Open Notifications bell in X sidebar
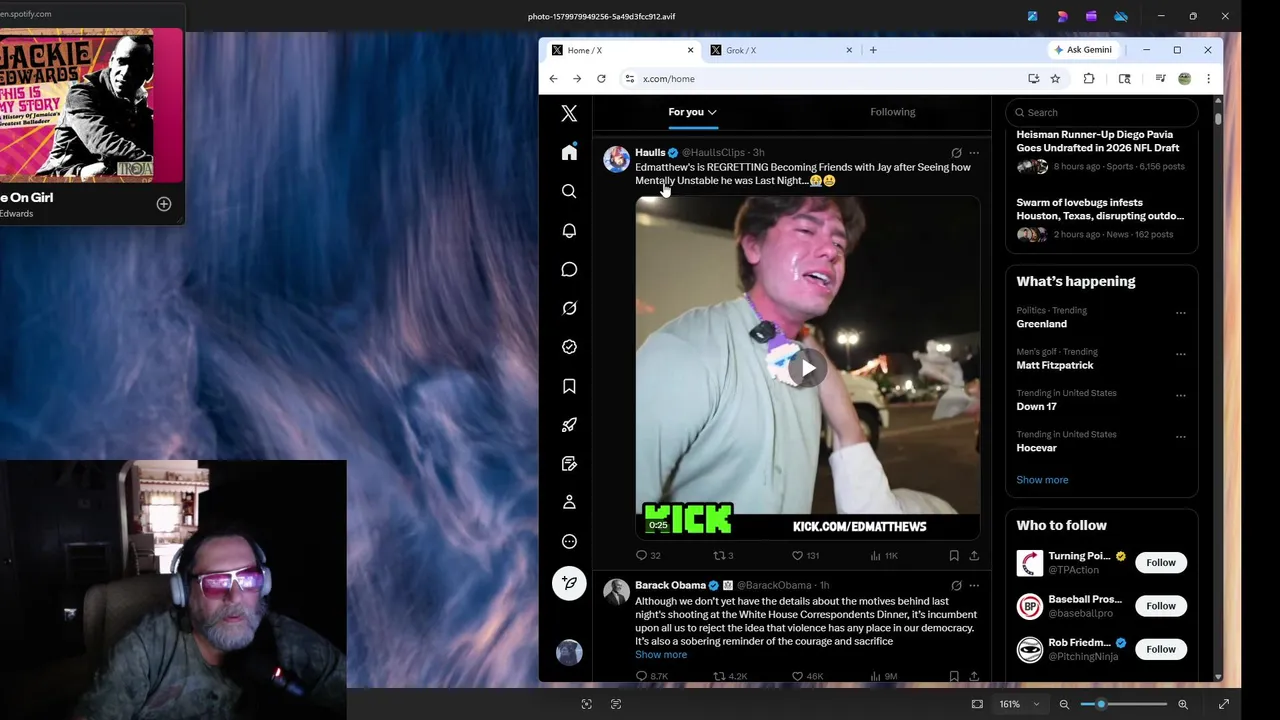1280x720 pixels. click(x=569, y=230)
